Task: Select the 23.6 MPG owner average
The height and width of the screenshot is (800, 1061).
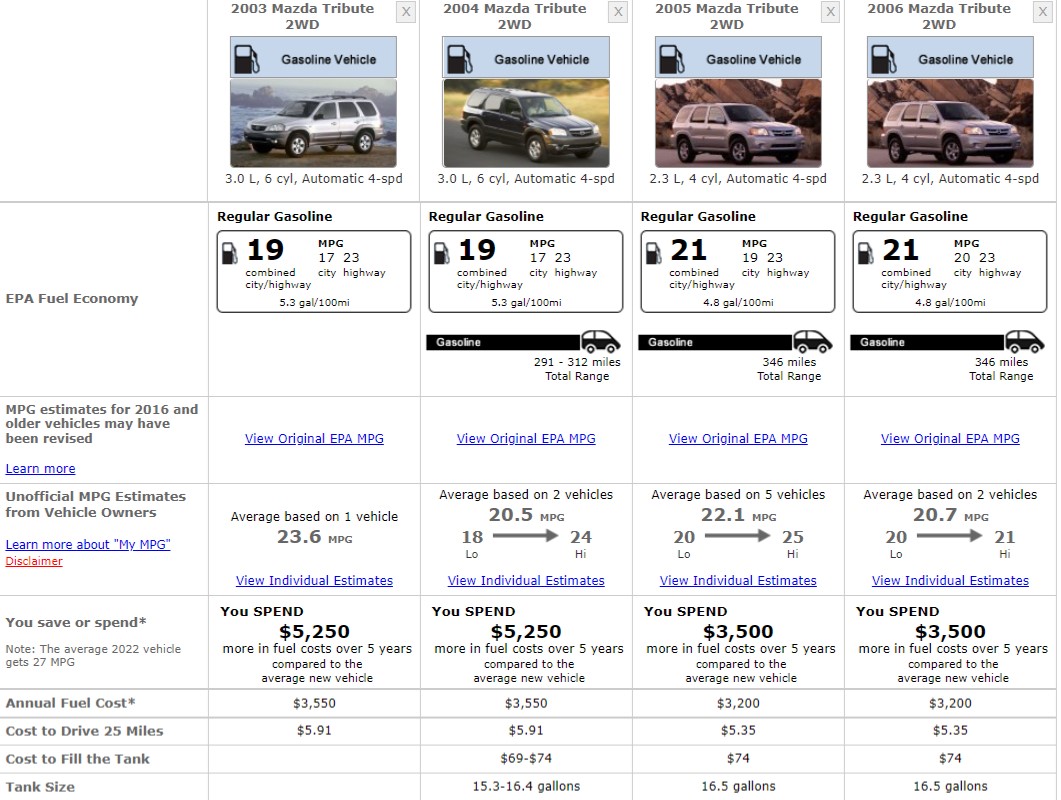Action: (314, 537)
